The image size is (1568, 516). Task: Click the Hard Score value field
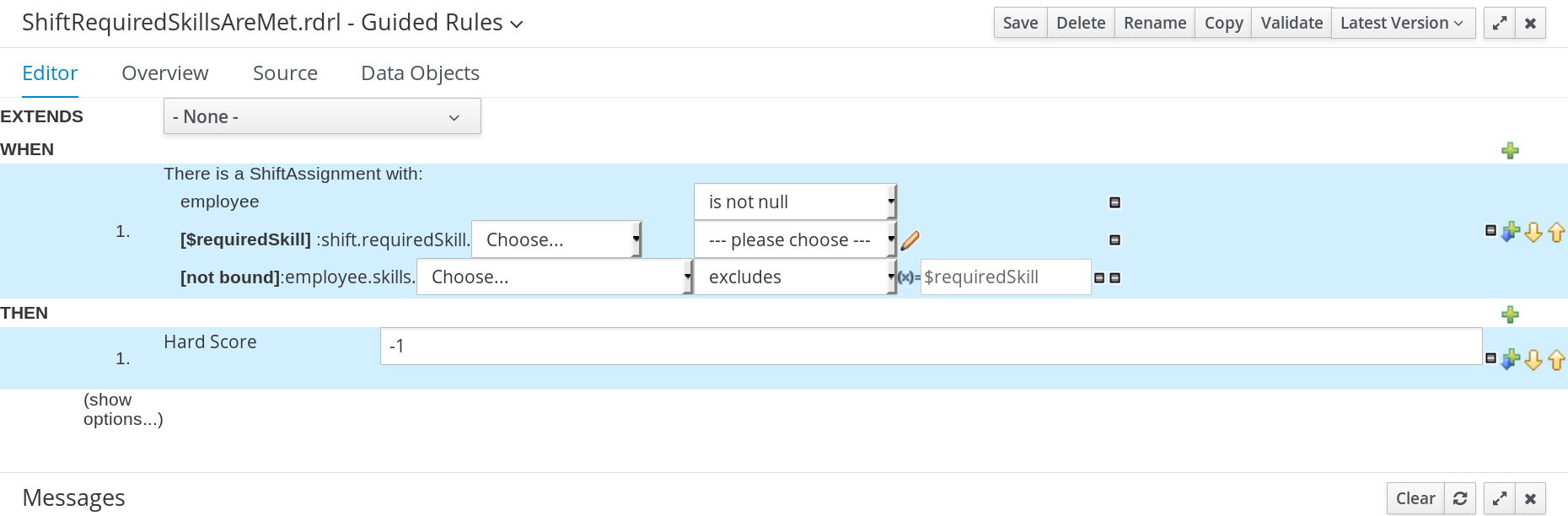[x=931, y=347]
